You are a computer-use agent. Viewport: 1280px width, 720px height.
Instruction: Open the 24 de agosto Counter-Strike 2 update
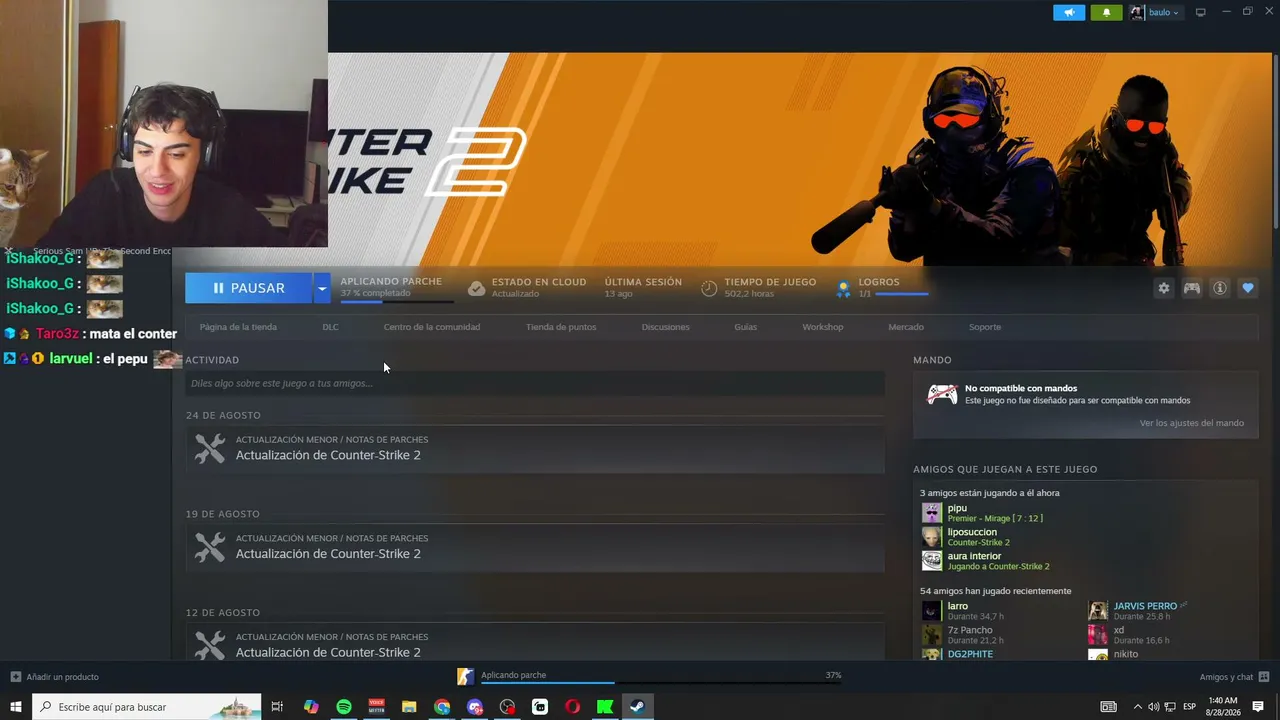coord(535,448)
